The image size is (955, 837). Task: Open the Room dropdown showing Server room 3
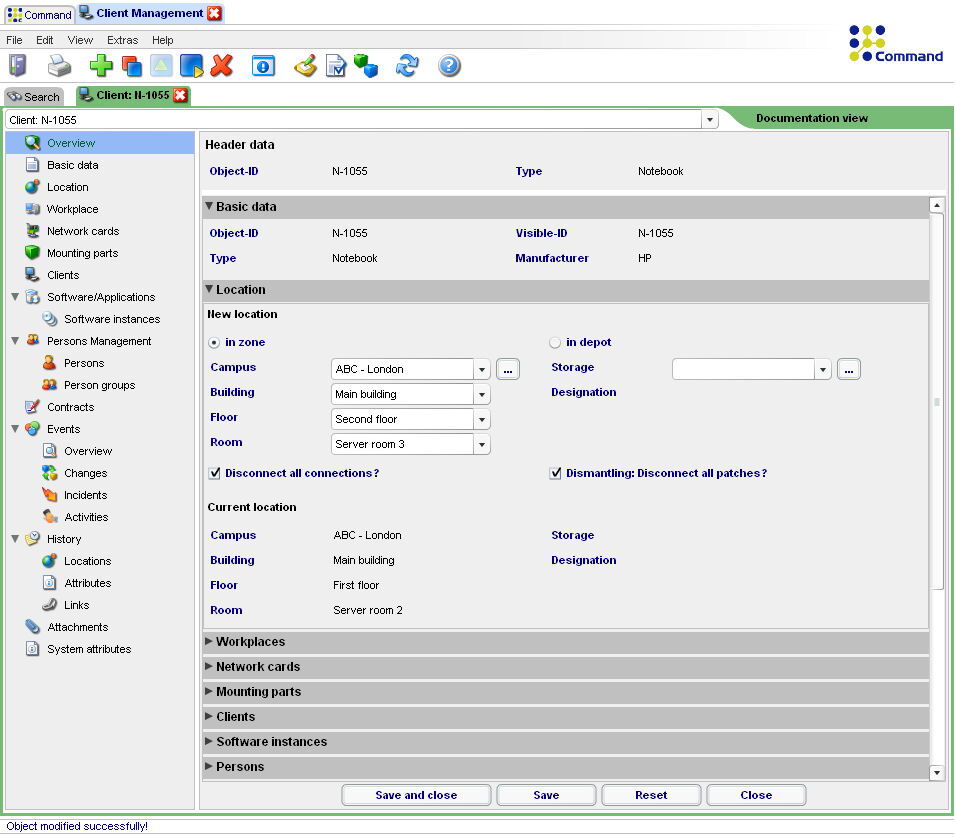[x=481, y=444]
